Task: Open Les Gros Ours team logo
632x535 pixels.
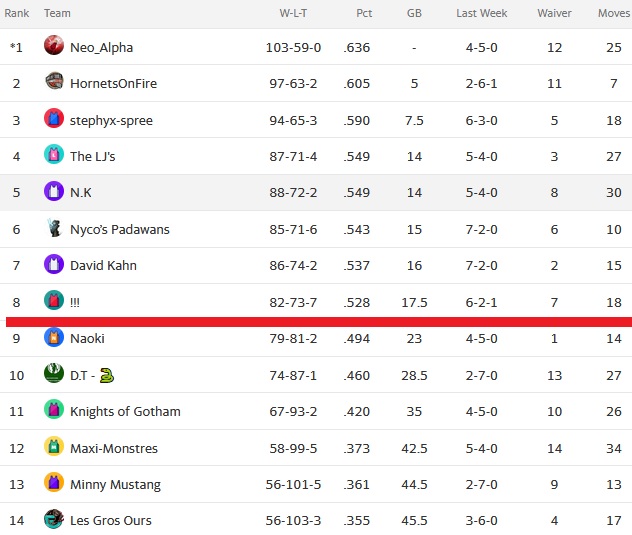Action: pyautogui.click(x=54, y=518)
